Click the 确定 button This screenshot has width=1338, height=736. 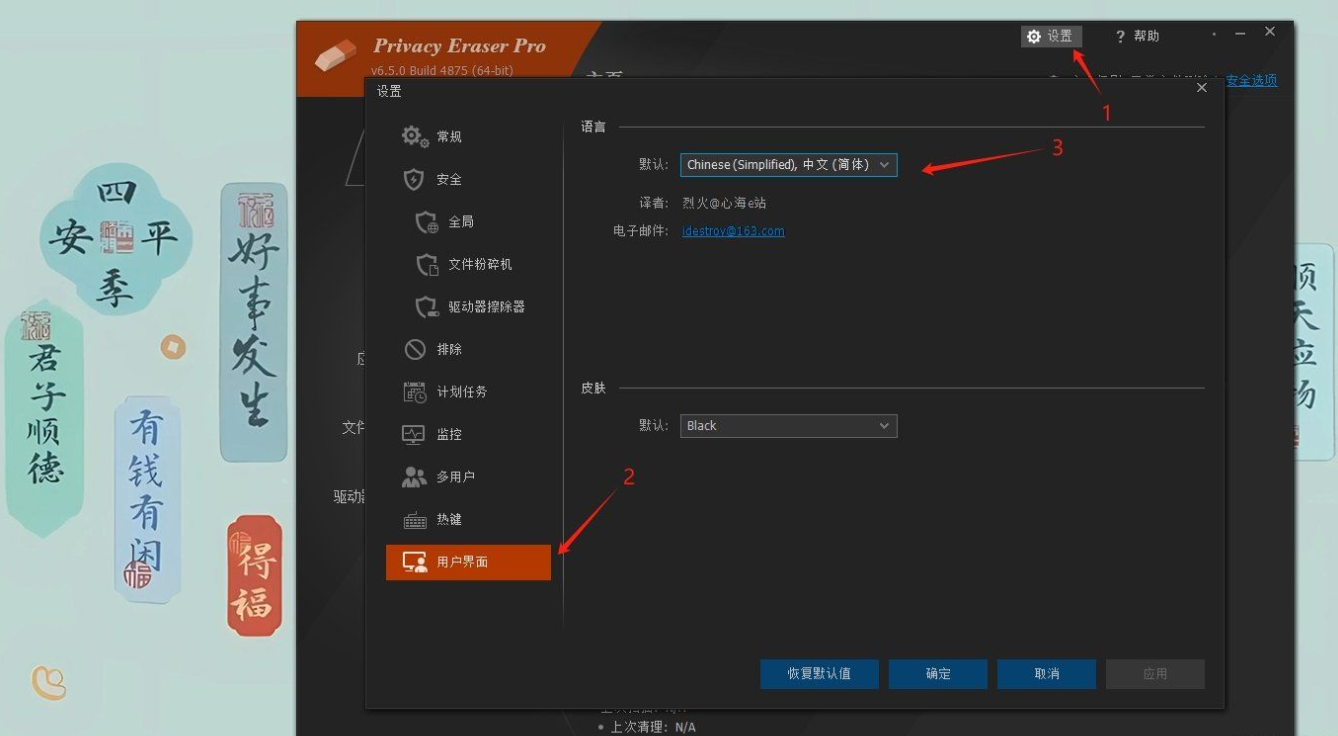pos(938,674)
